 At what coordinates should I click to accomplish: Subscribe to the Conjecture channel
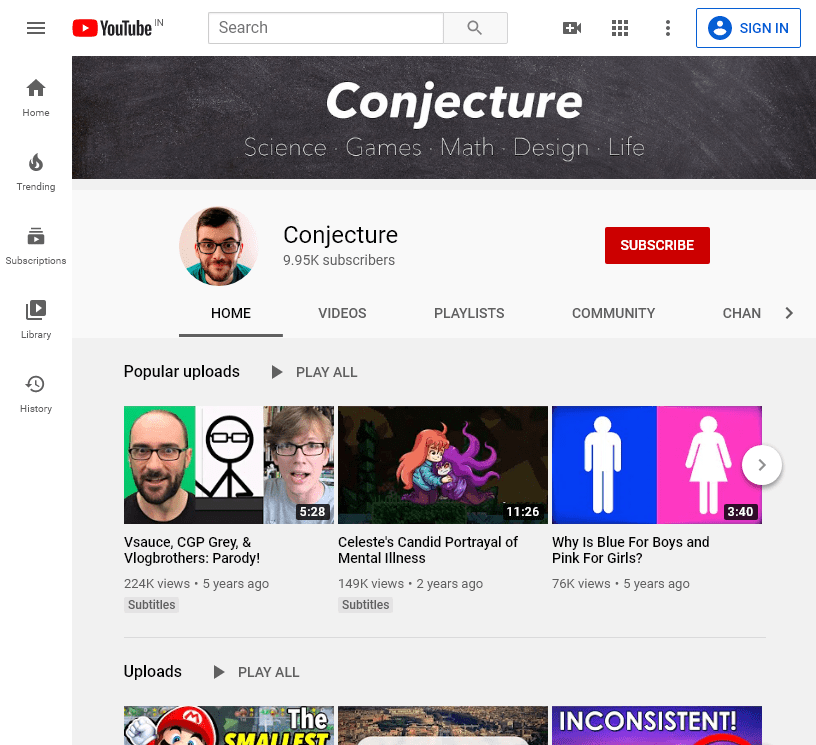click(x=657, y=245)
